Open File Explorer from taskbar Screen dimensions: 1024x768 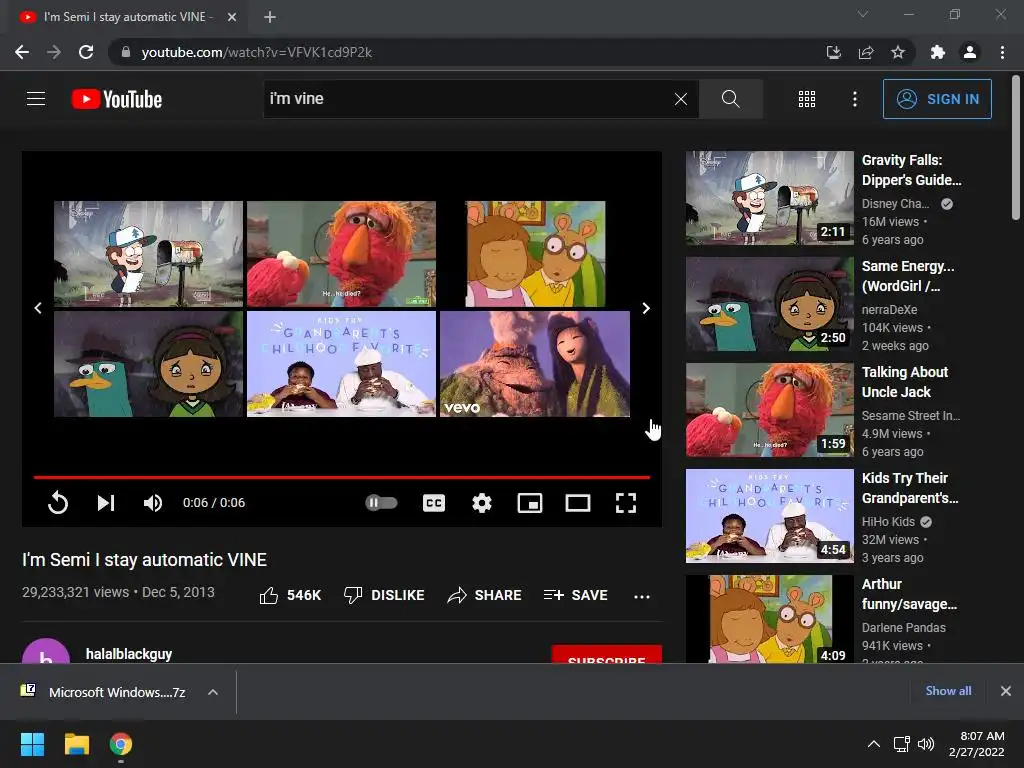pyautogui.click(x=76, y=744)
